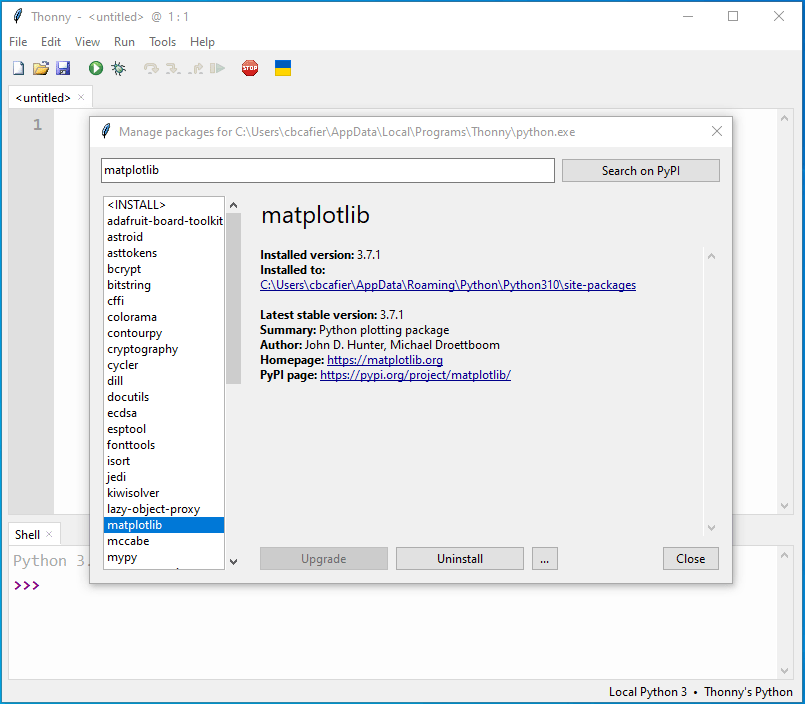
Task: Select cffi package
Action: (164, 301)
